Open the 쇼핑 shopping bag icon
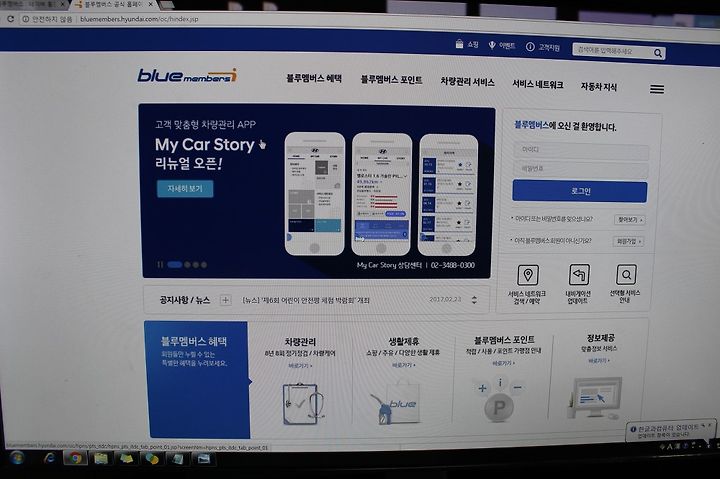 tap(459, 44)
